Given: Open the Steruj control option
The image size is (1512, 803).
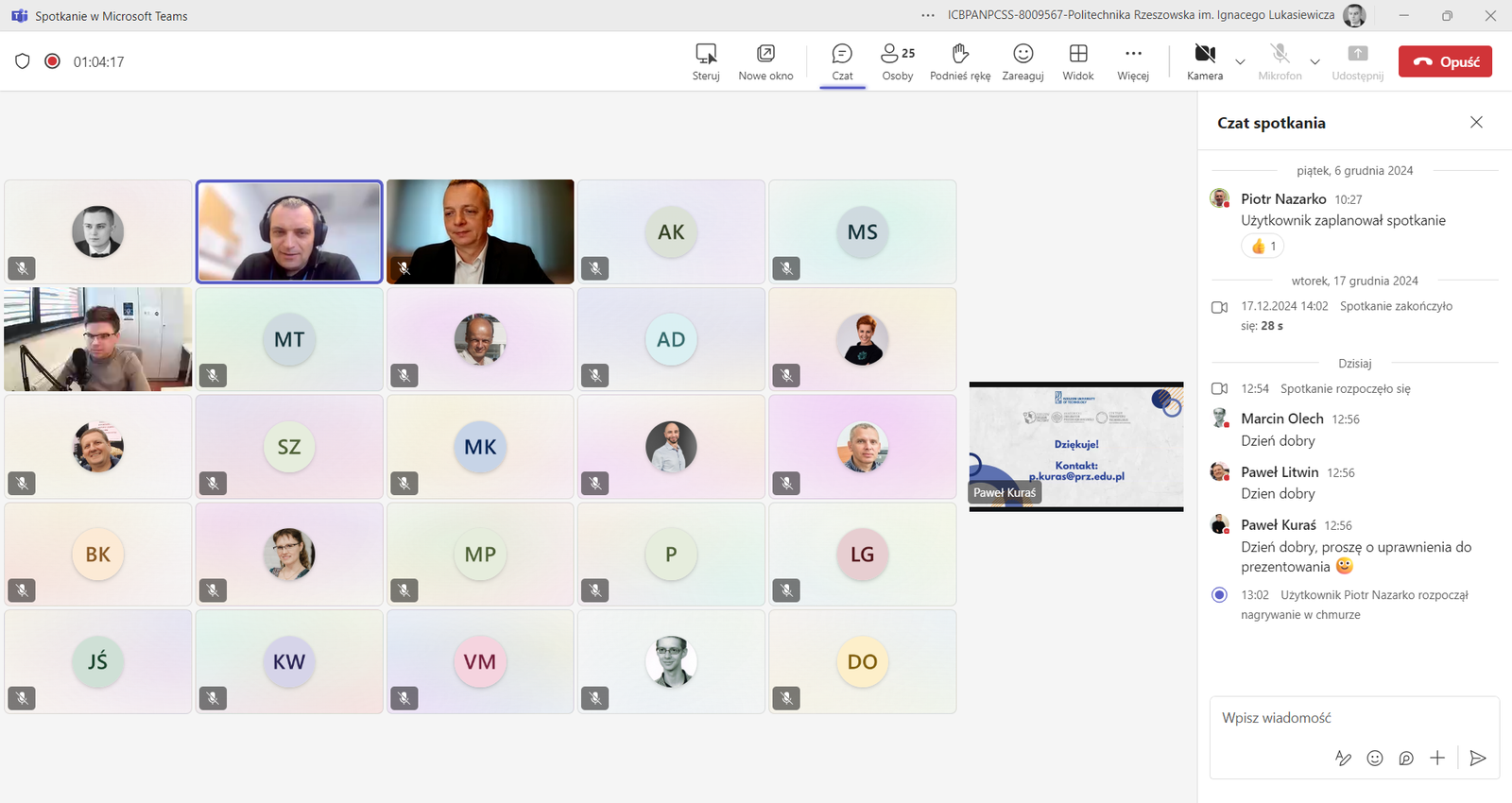Looking at the screenshot, I should 705,61.
